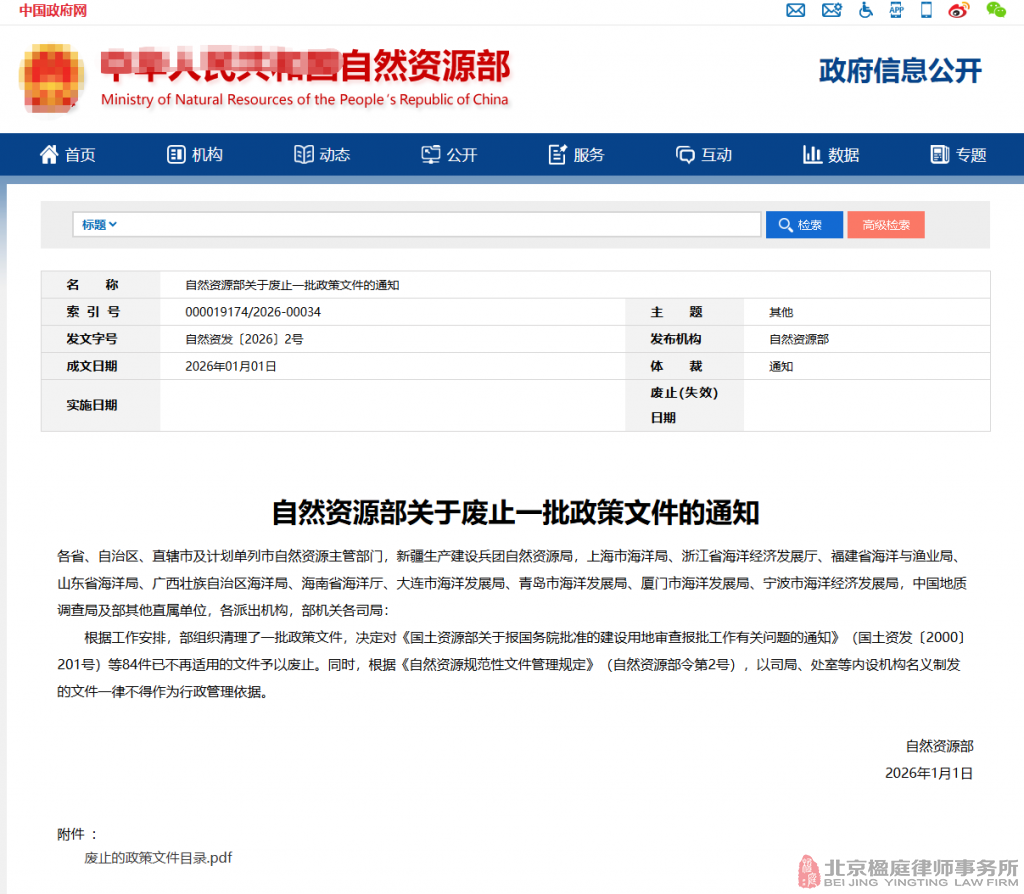
Task: Open the 机构 navigation item
Action: coord(195,155)
